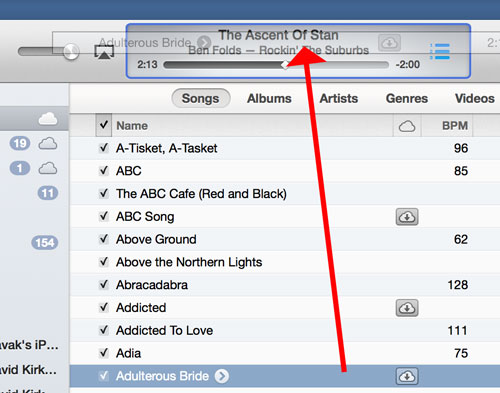Select the Above the Northern Lights row
The image size is (500, 393).
pyautogui.click(x=285, y=262)
